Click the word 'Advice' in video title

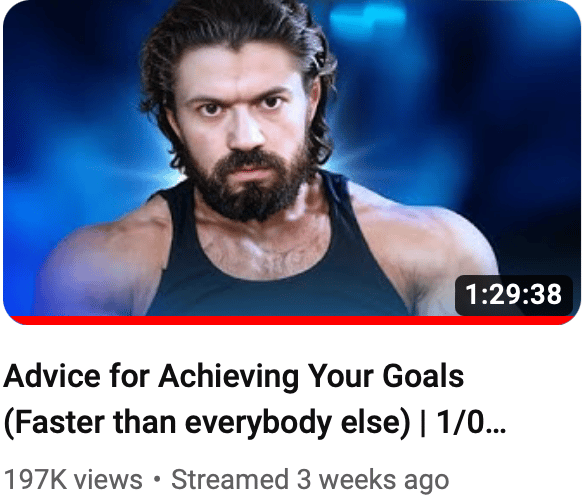52,375
